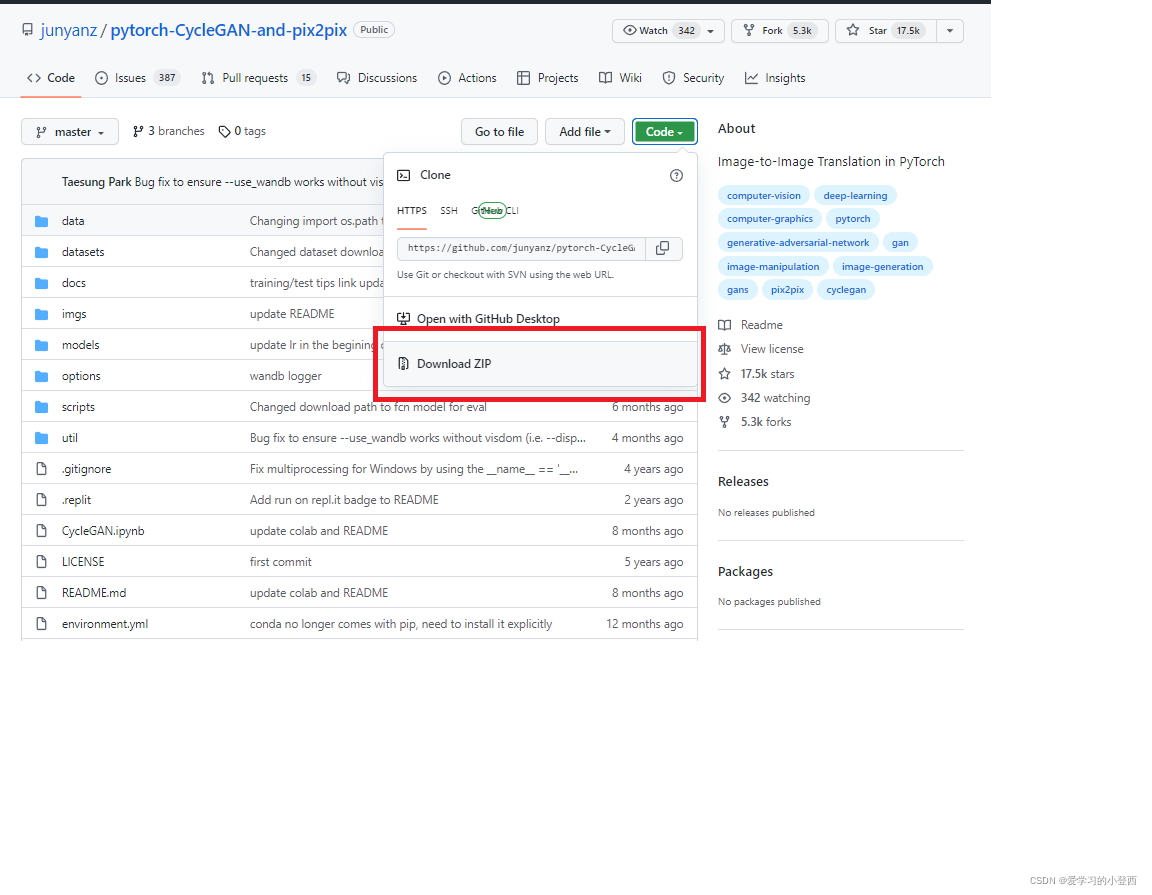
Task: Click the datasets folder icon
Action: 42,252
